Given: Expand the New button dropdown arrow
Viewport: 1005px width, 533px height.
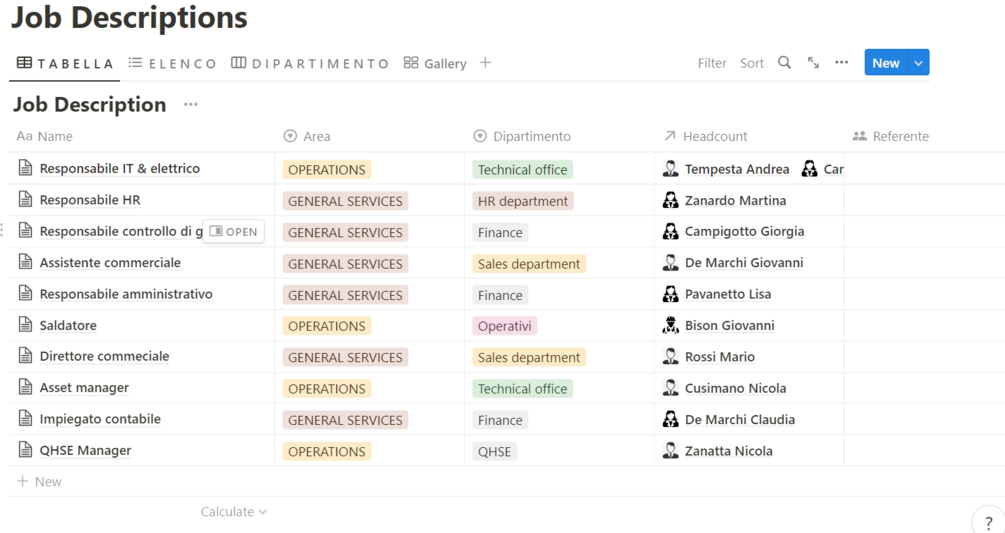Looking at the screenshot, I should tap(918, 63).
